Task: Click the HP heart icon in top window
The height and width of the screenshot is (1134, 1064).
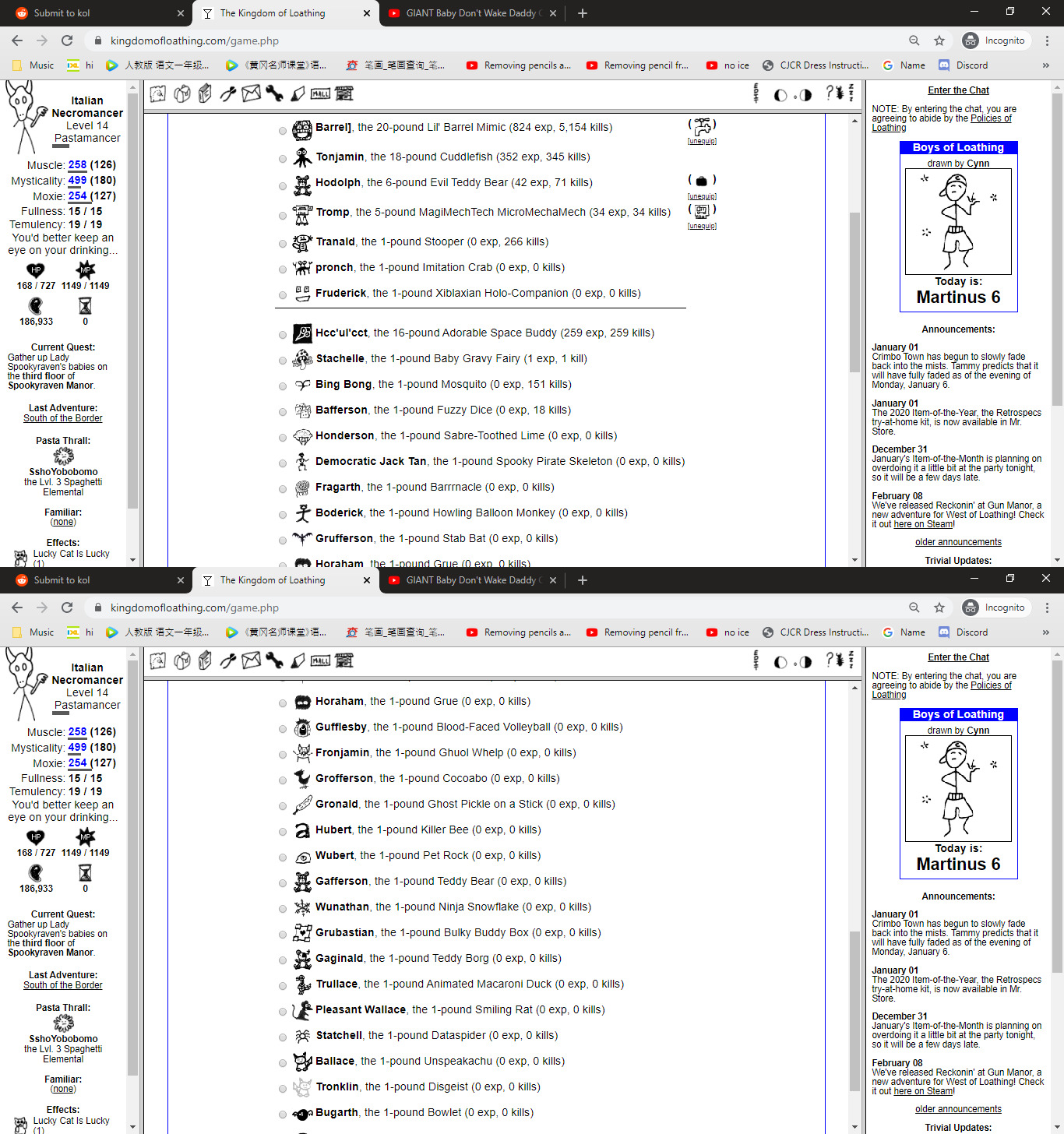Action: point(36,270)
